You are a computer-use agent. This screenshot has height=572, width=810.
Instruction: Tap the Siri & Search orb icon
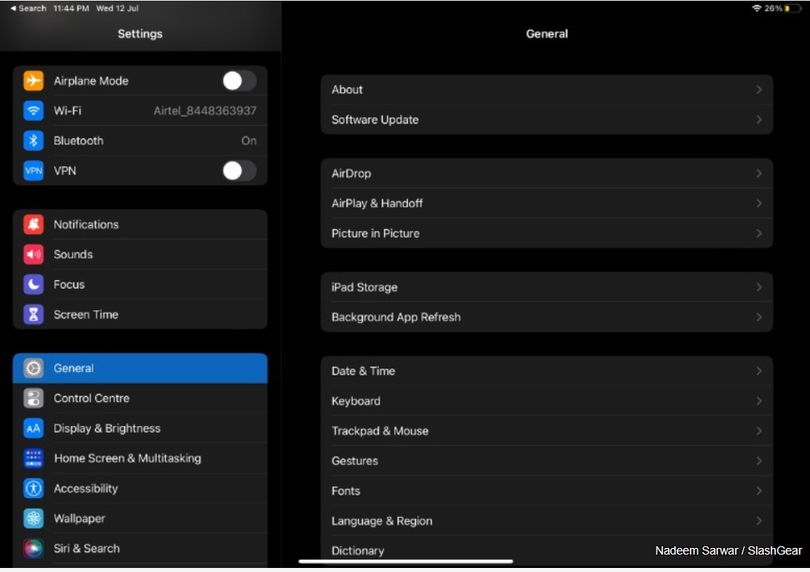click(x=34, y=548)
